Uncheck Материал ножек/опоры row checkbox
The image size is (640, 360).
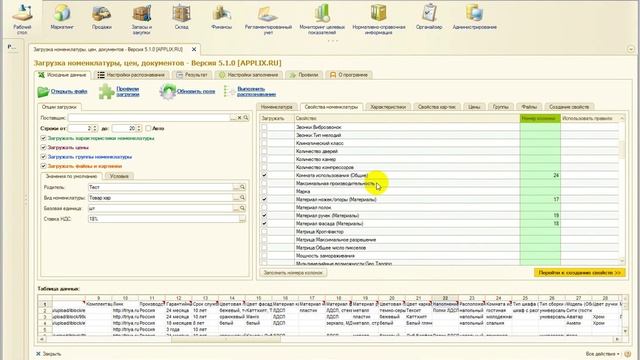(264, 200)
